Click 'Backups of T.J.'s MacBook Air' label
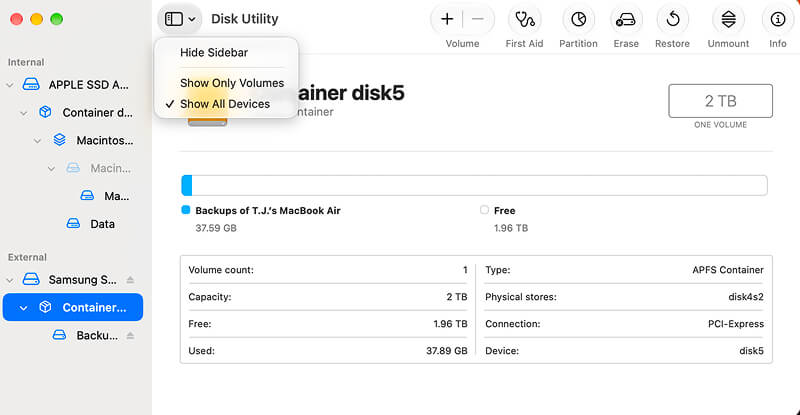Image resolution: width=800 pixels, height=415 pixels. coord(268,210)
